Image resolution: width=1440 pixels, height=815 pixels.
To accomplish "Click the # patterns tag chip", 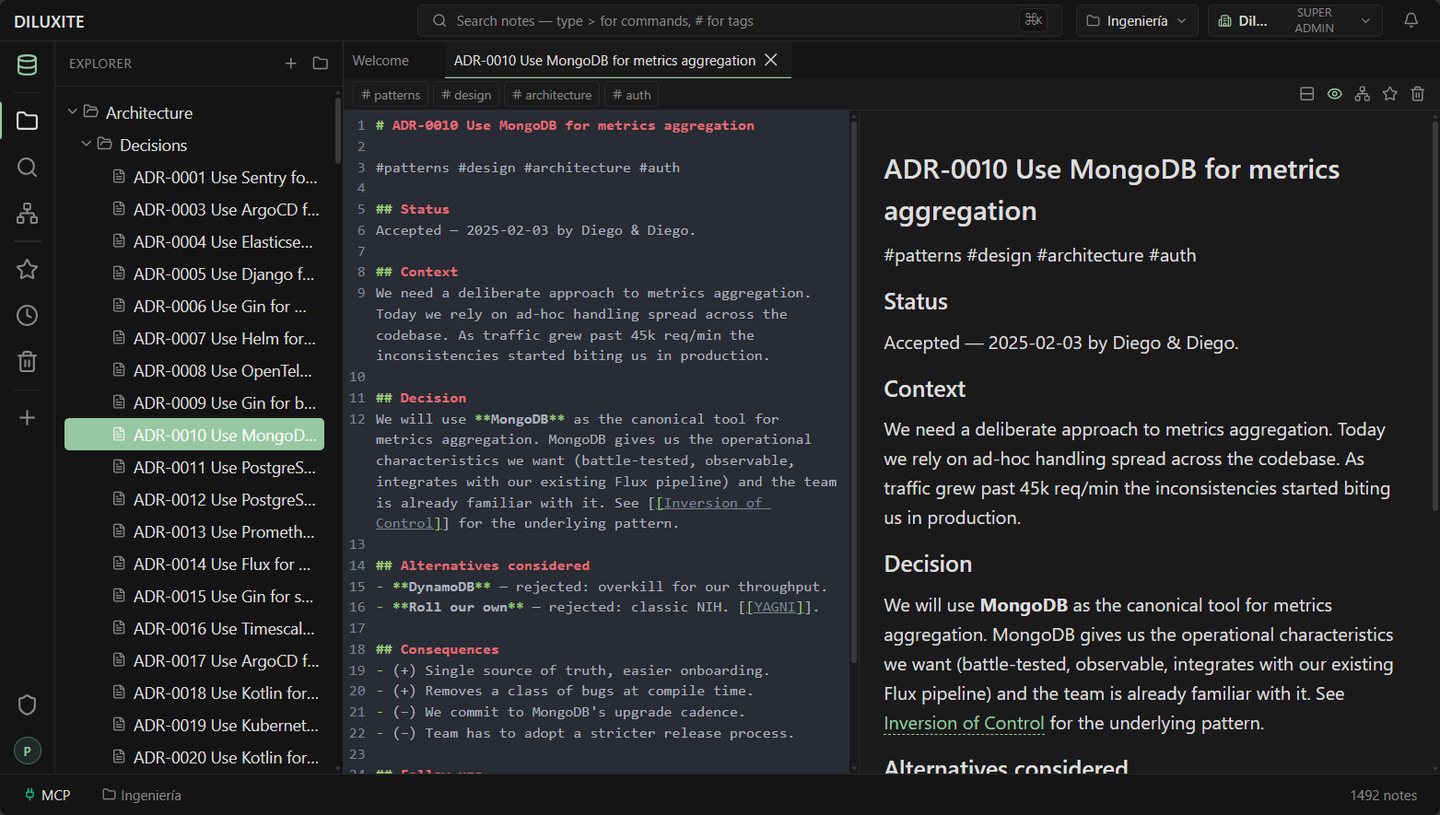I will [391, 95].
